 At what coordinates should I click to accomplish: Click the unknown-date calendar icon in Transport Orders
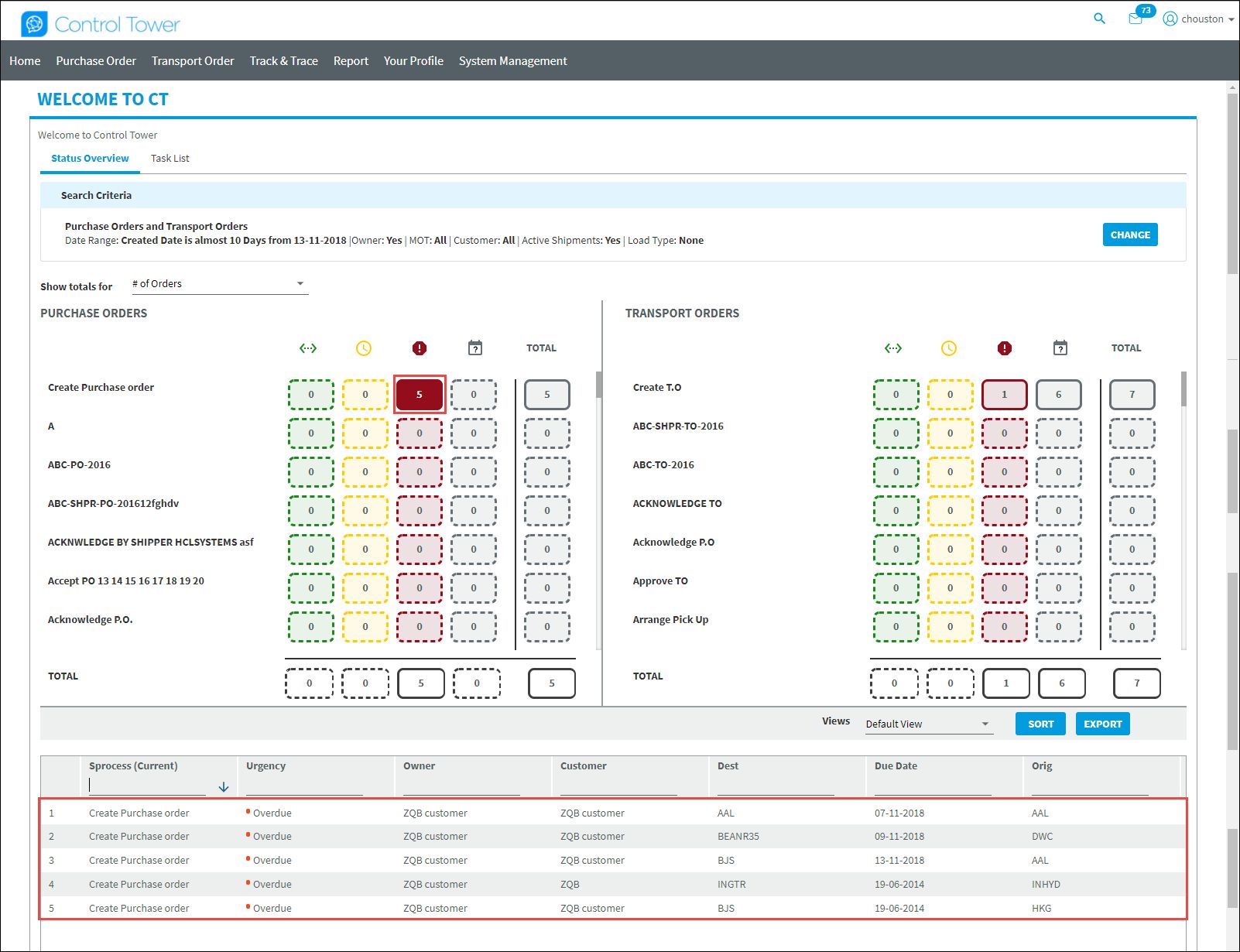[x=1060, y=348]
